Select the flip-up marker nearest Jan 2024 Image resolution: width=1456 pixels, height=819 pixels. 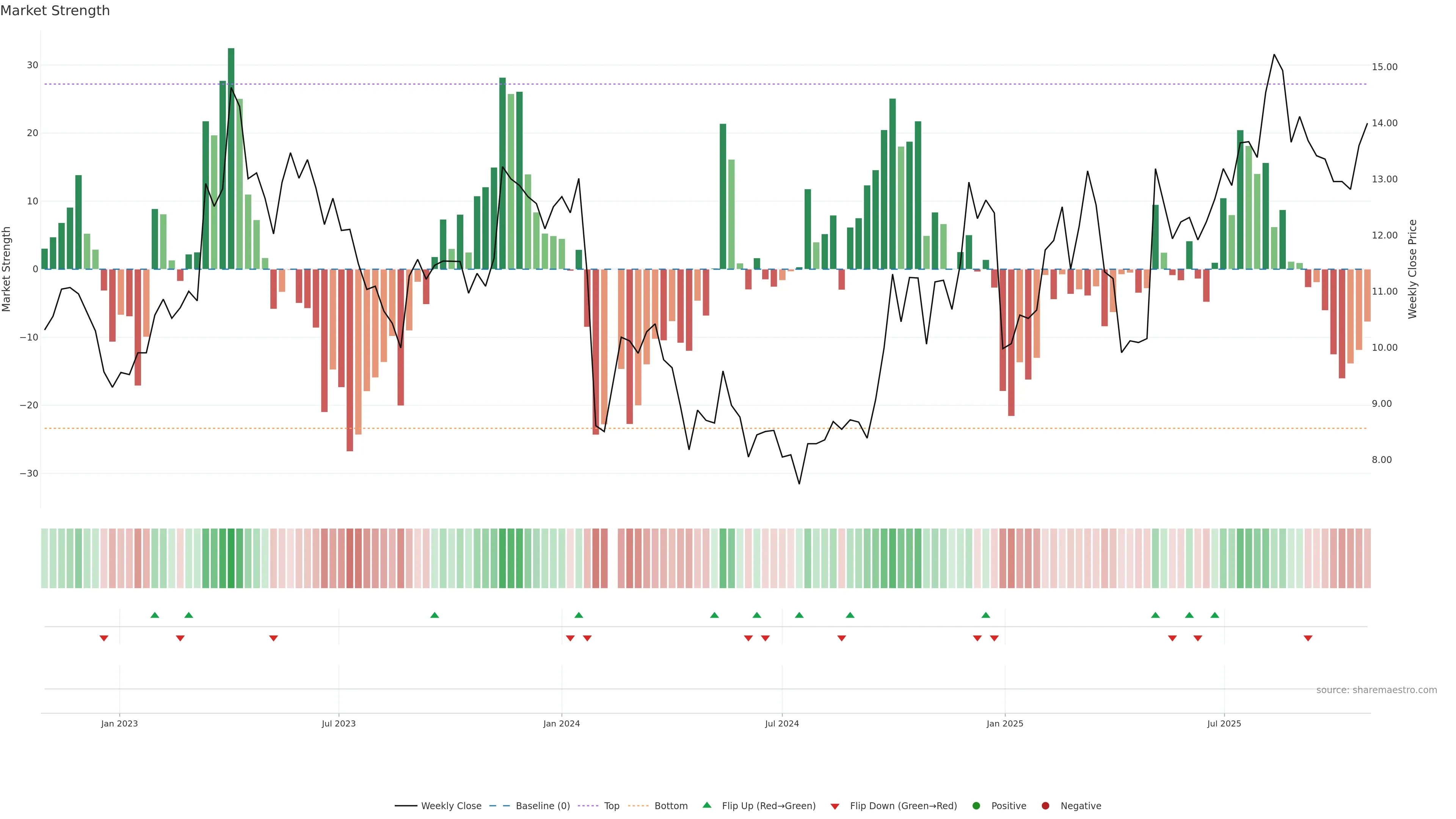(x=578, y=615)
